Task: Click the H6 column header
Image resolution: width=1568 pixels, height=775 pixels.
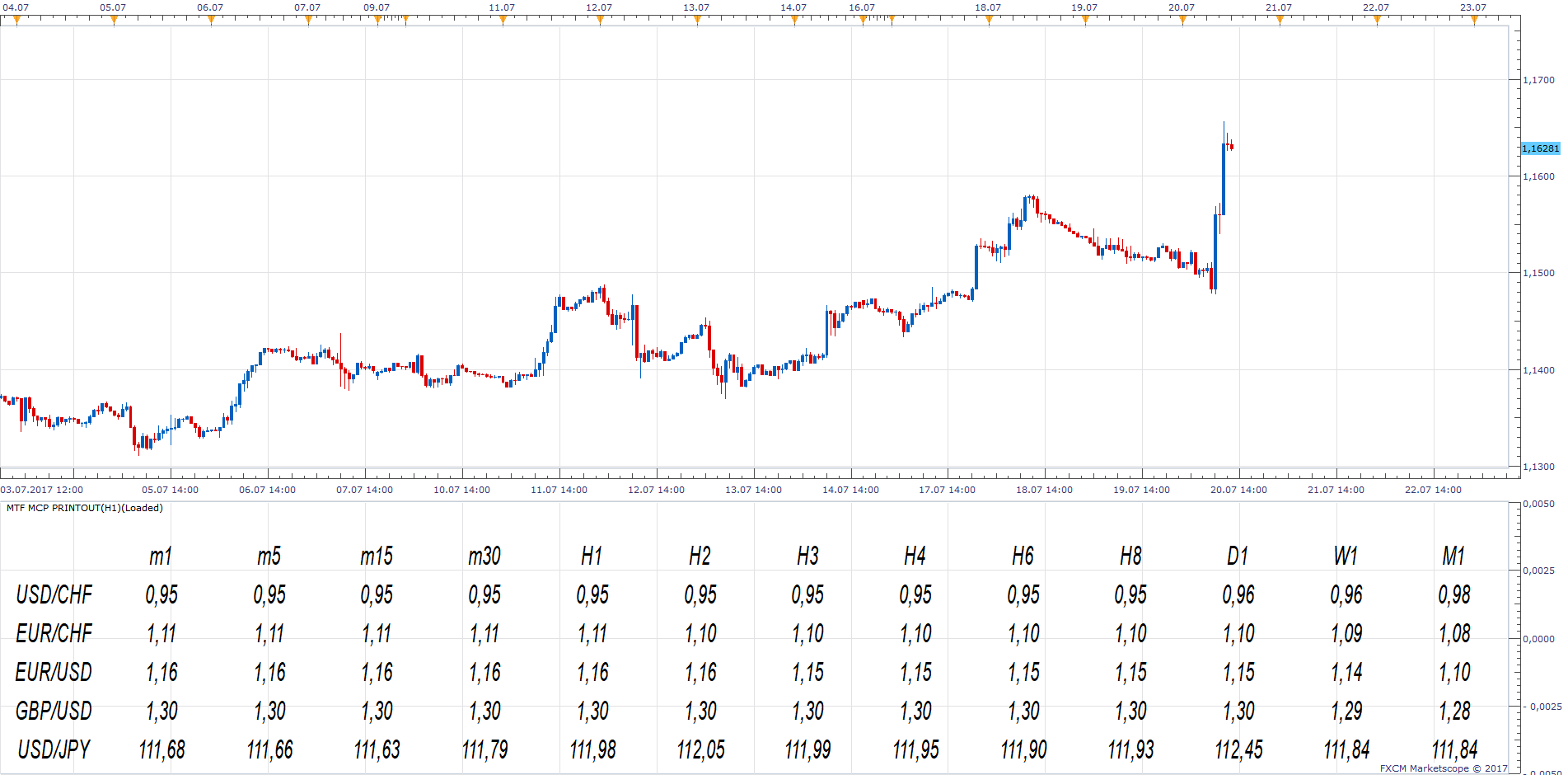Action: [x=1023, y=557]
